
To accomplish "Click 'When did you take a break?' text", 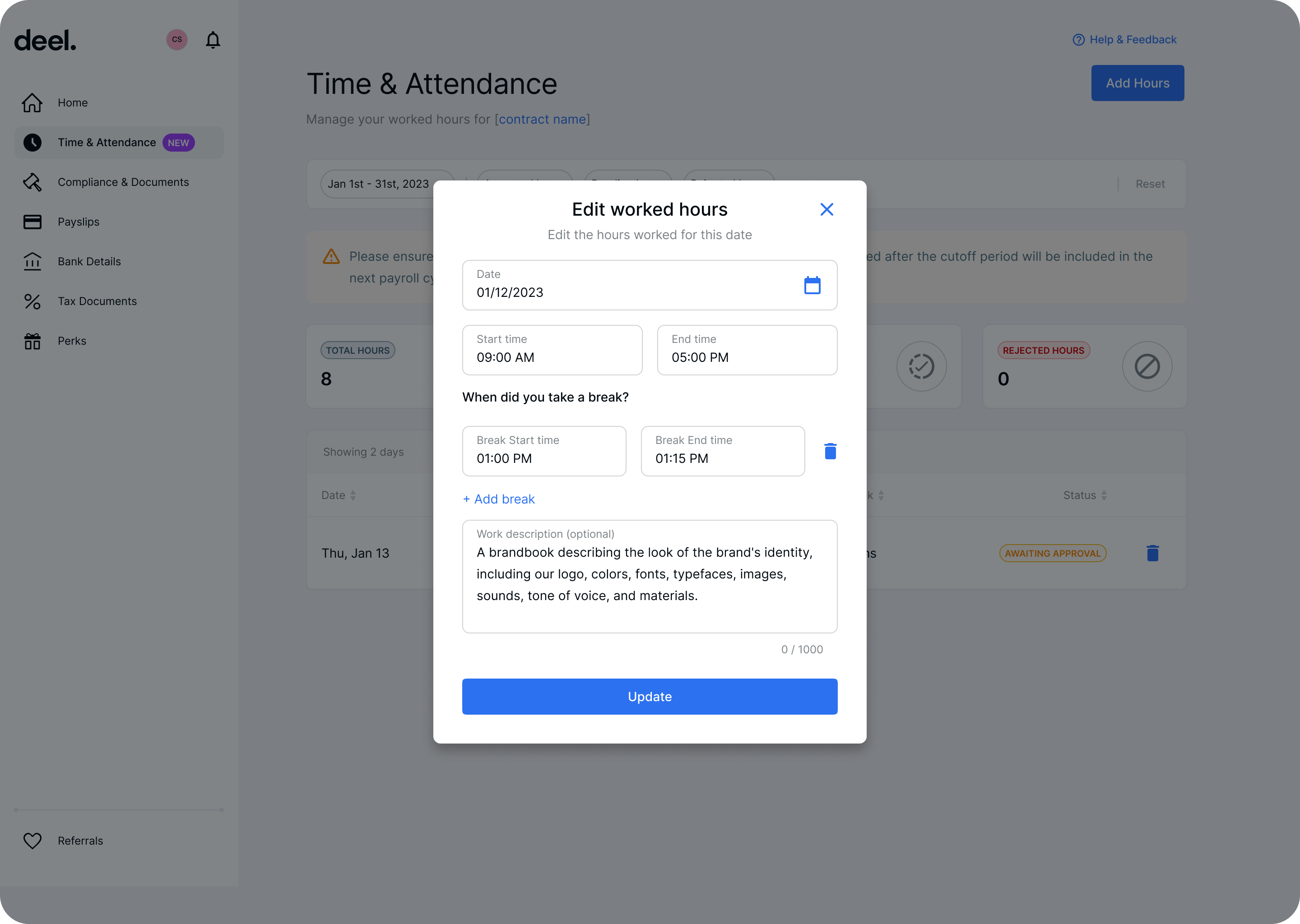I will coord(545,397).
